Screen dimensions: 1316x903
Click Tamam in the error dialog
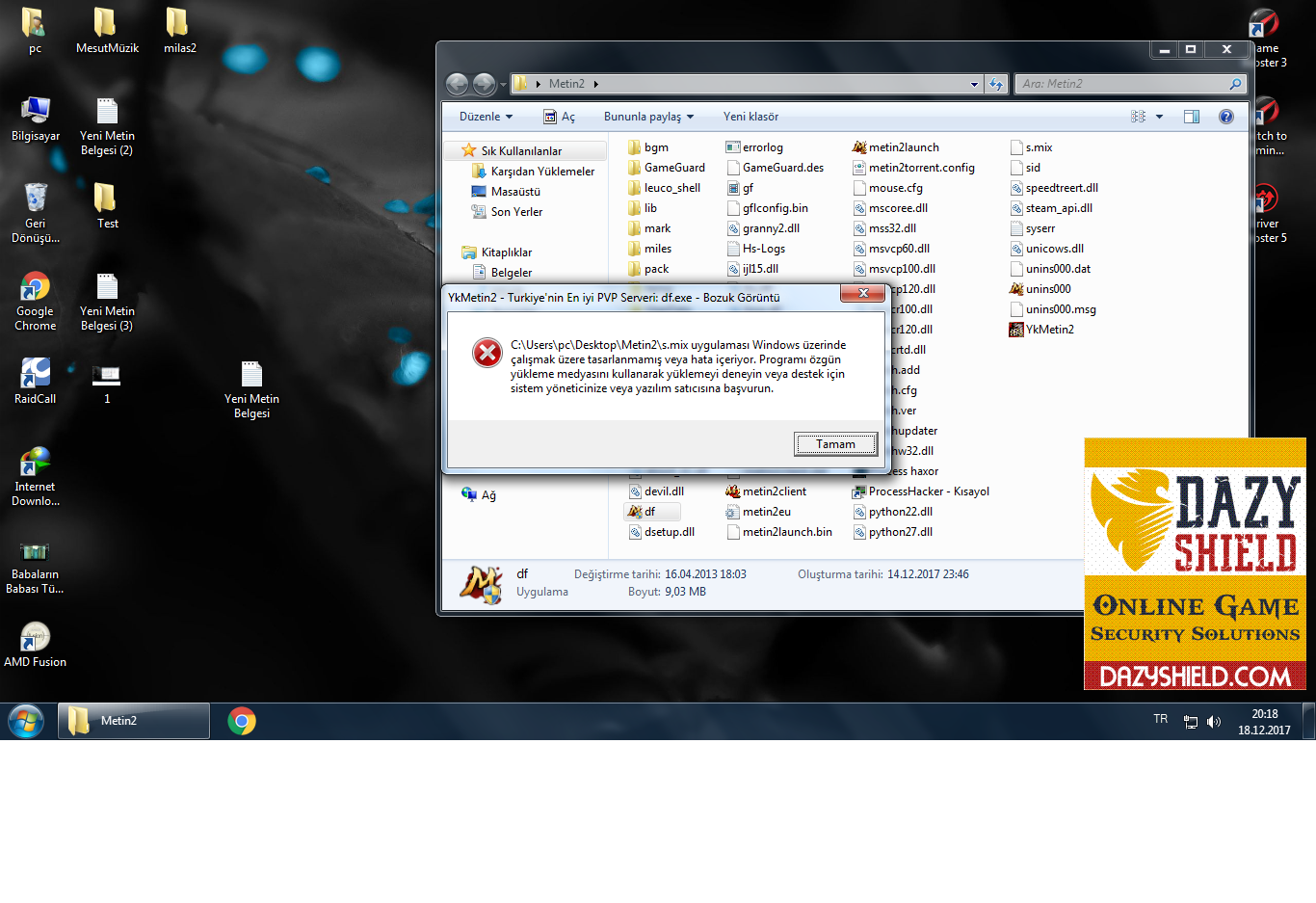click(835, 444)
